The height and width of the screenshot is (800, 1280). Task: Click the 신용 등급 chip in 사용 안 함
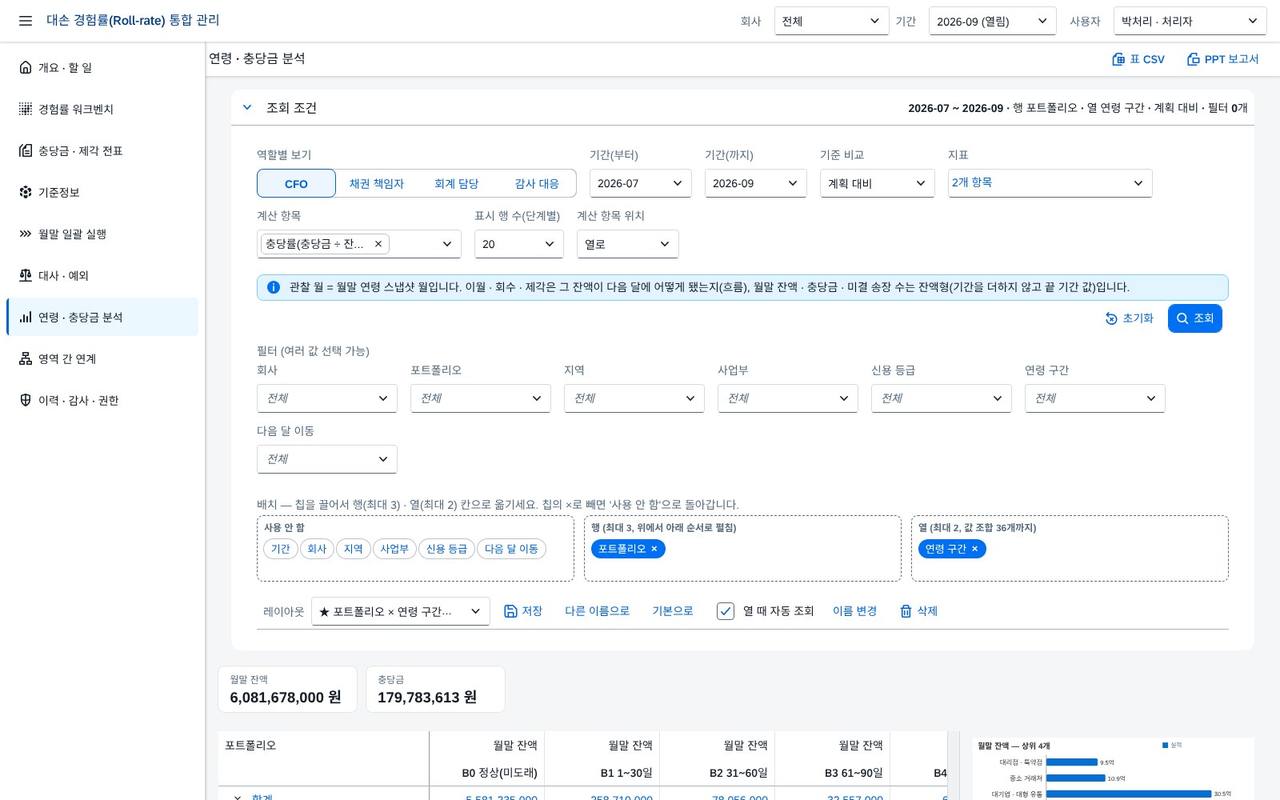pyautogui.click(x=446, y=549)
